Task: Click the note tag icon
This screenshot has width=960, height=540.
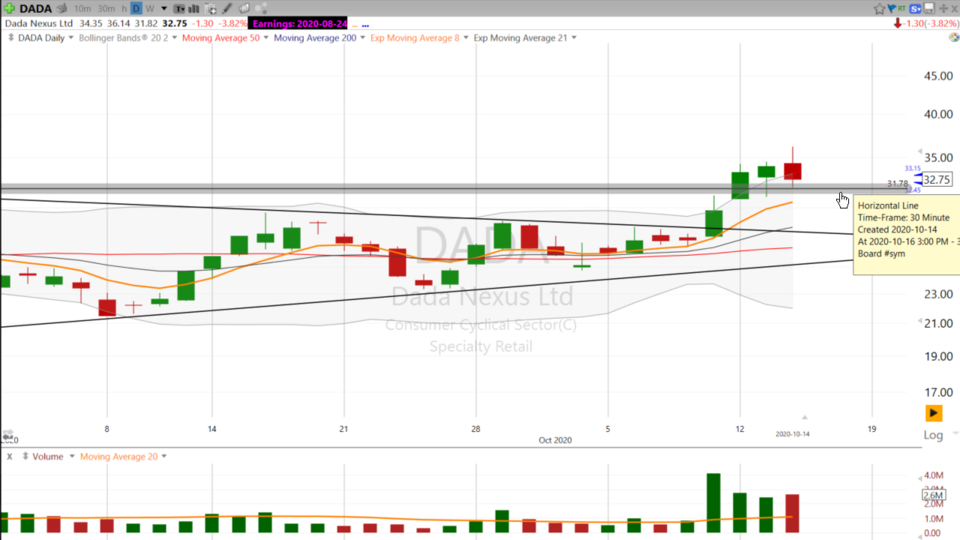Action: [x=244, y=9]
